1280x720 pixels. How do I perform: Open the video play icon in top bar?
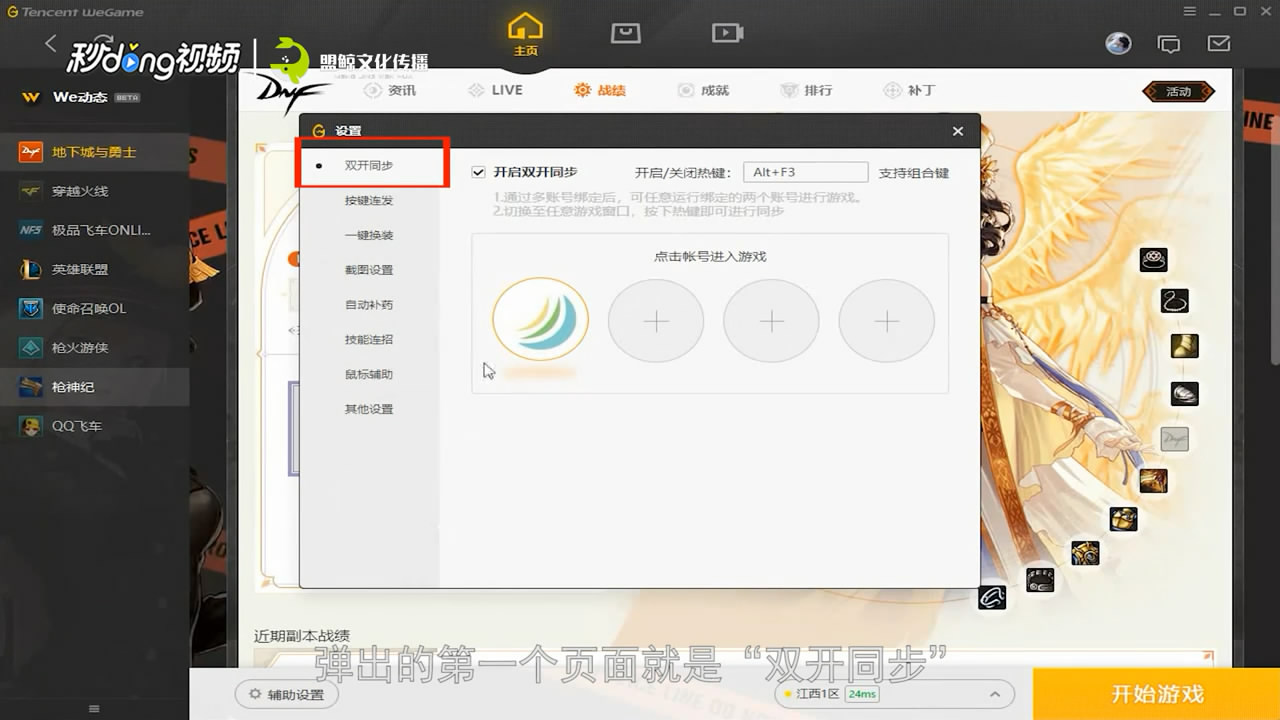coord(727,33)
